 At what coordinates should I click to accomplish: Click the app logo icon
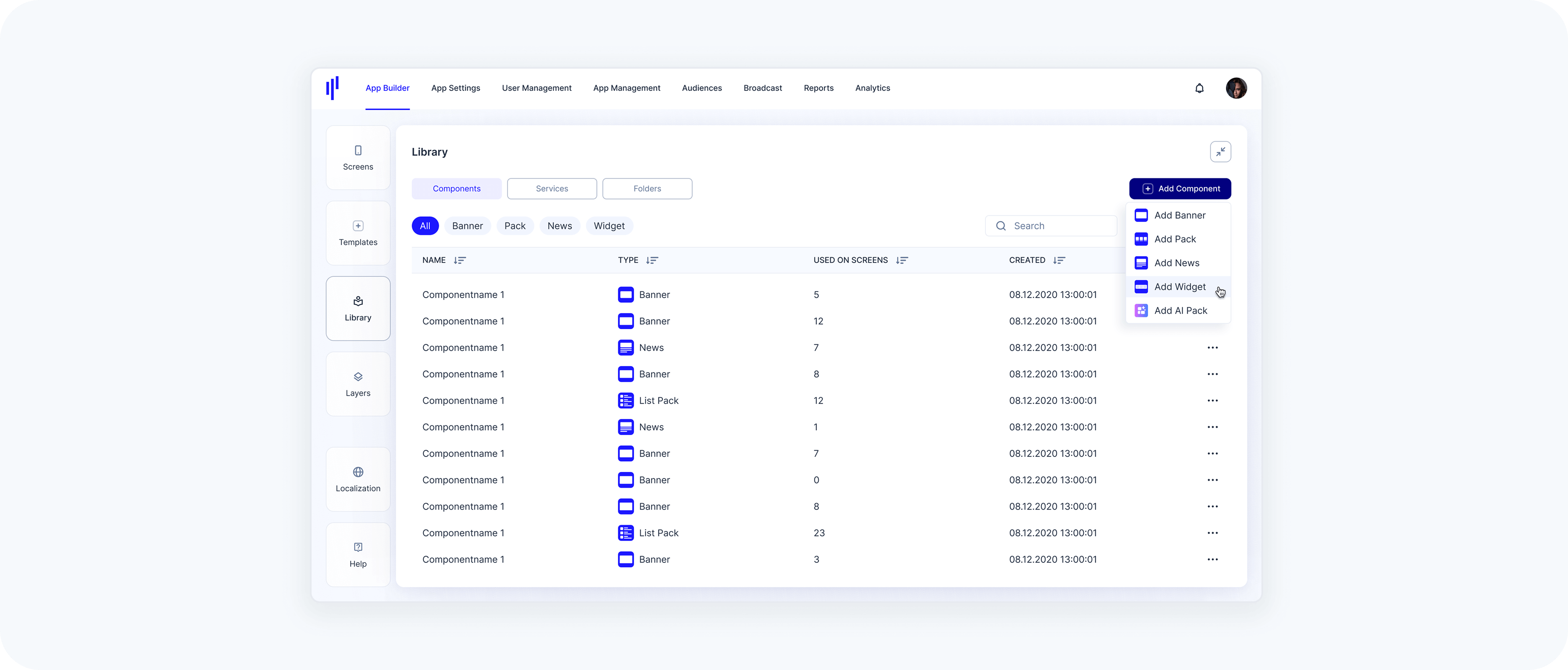333,88
